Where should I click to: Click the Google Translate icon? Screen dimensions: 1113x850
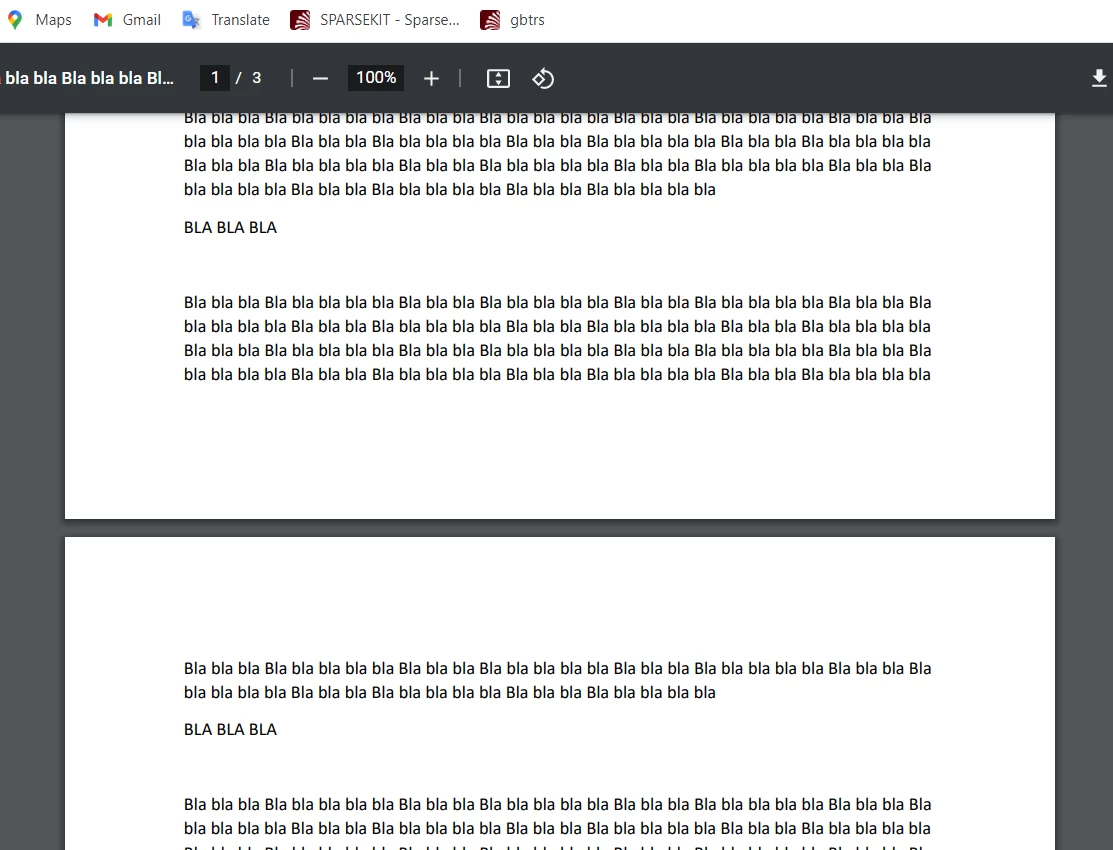[x=191, y=20]
